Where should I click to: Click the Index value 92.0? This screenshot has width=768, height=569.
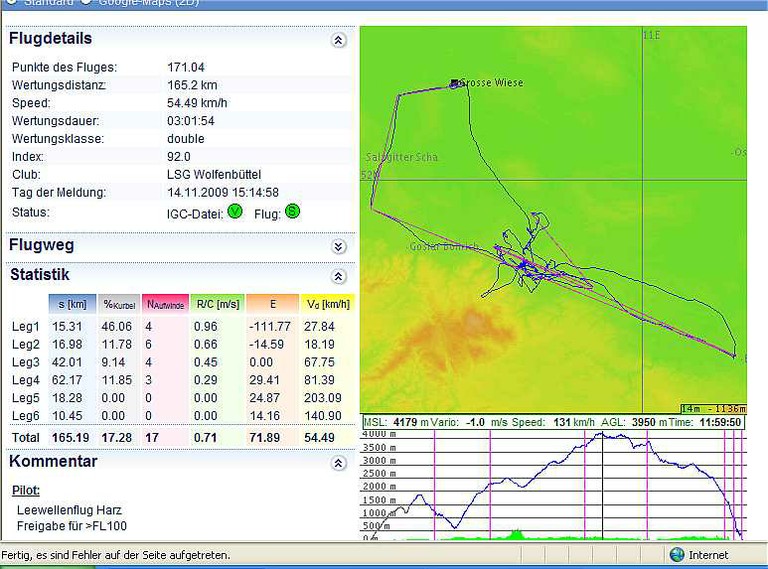178,157
